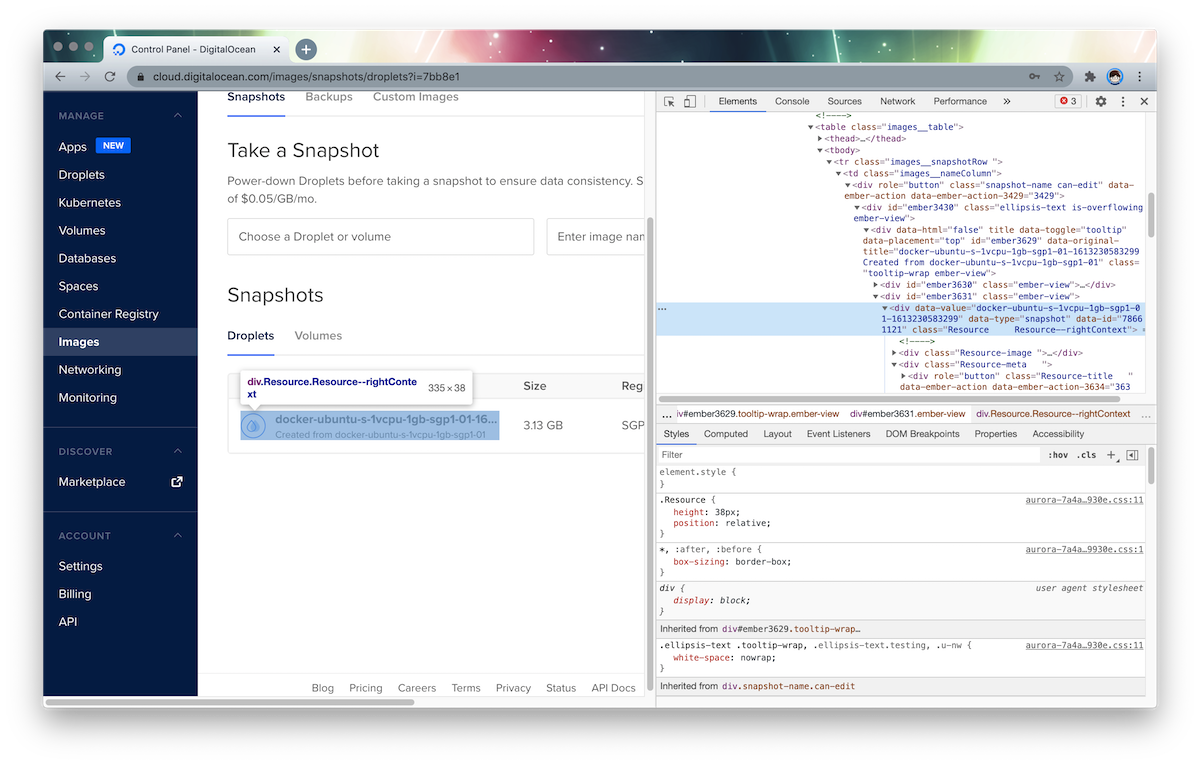The width and height of the screenshot is (1200, 765).
Task: Expand the thead node in DOM tree
Action: (820, 139)
